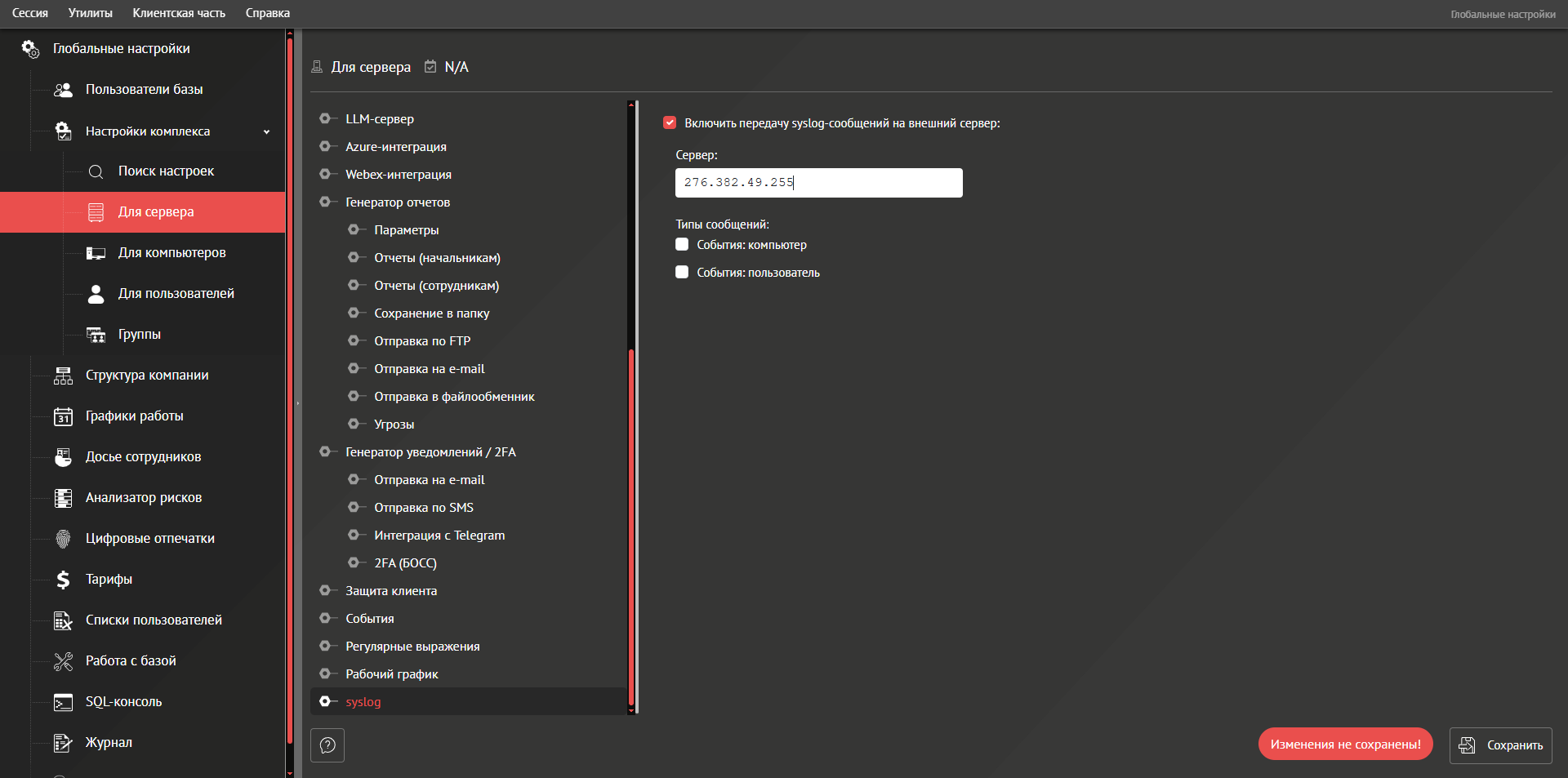The width and height of the screenshot is (1568, 778).
Task: Click the help question mark icon
Action: click(327, 745)
